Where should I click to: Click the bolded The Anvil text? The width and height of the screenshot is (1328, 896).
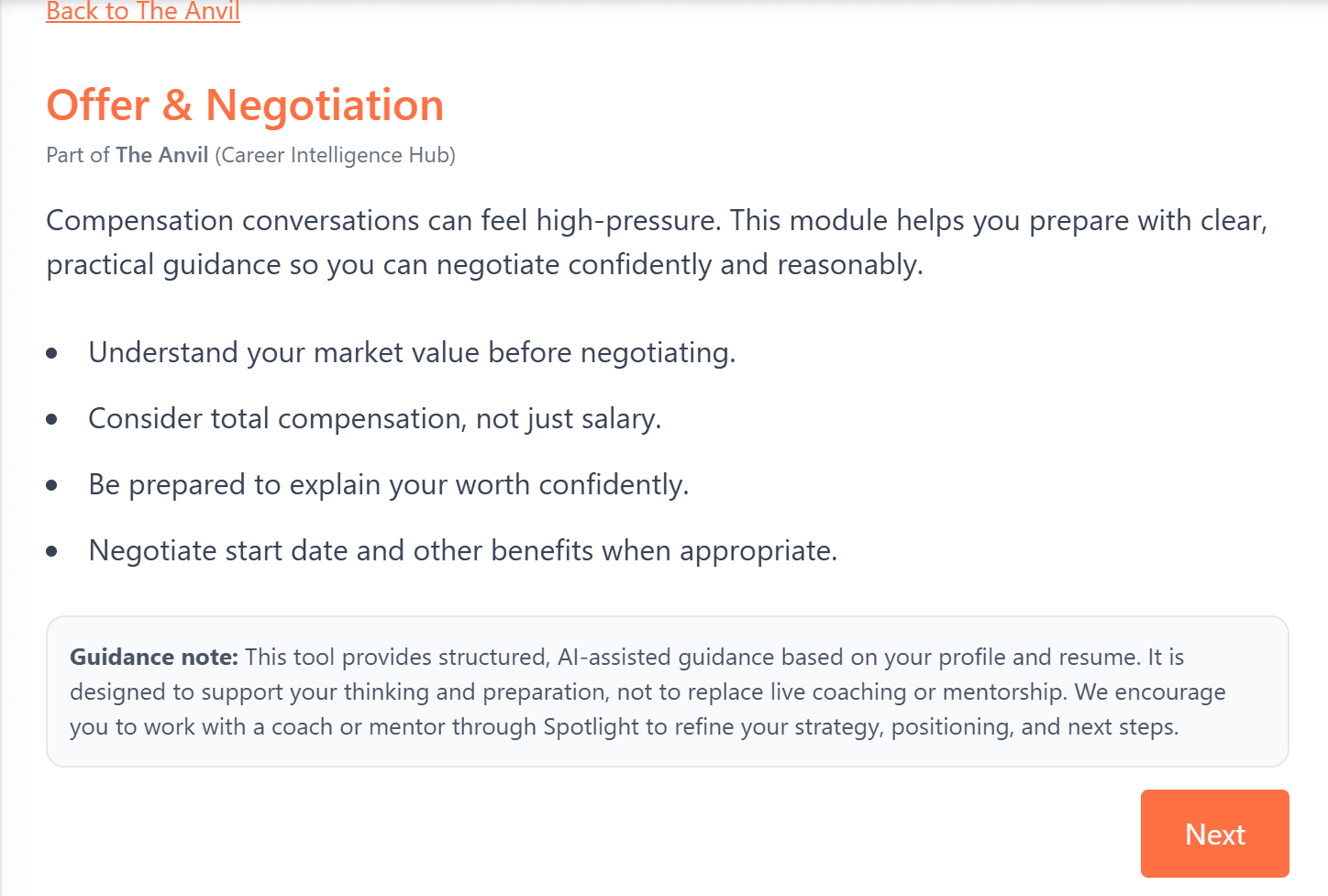161,155
